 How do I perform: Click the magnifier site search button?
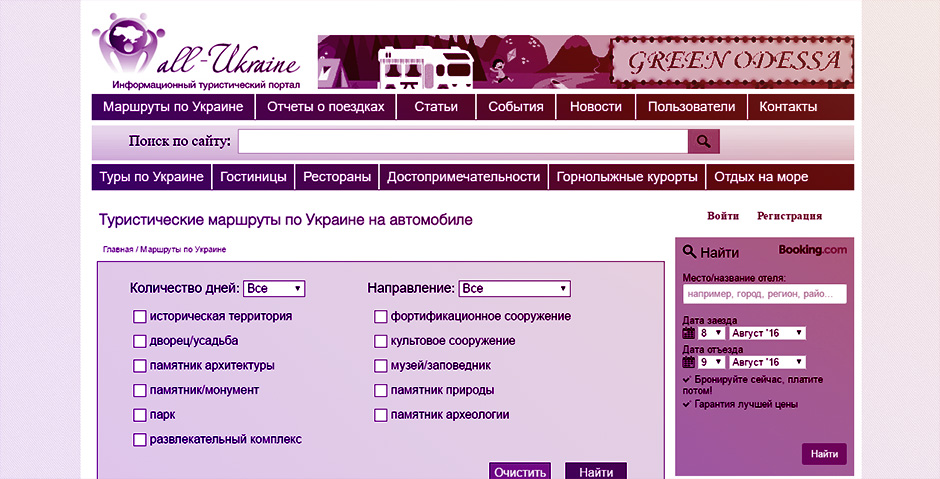pyautogui.click(x=704, y=142)
